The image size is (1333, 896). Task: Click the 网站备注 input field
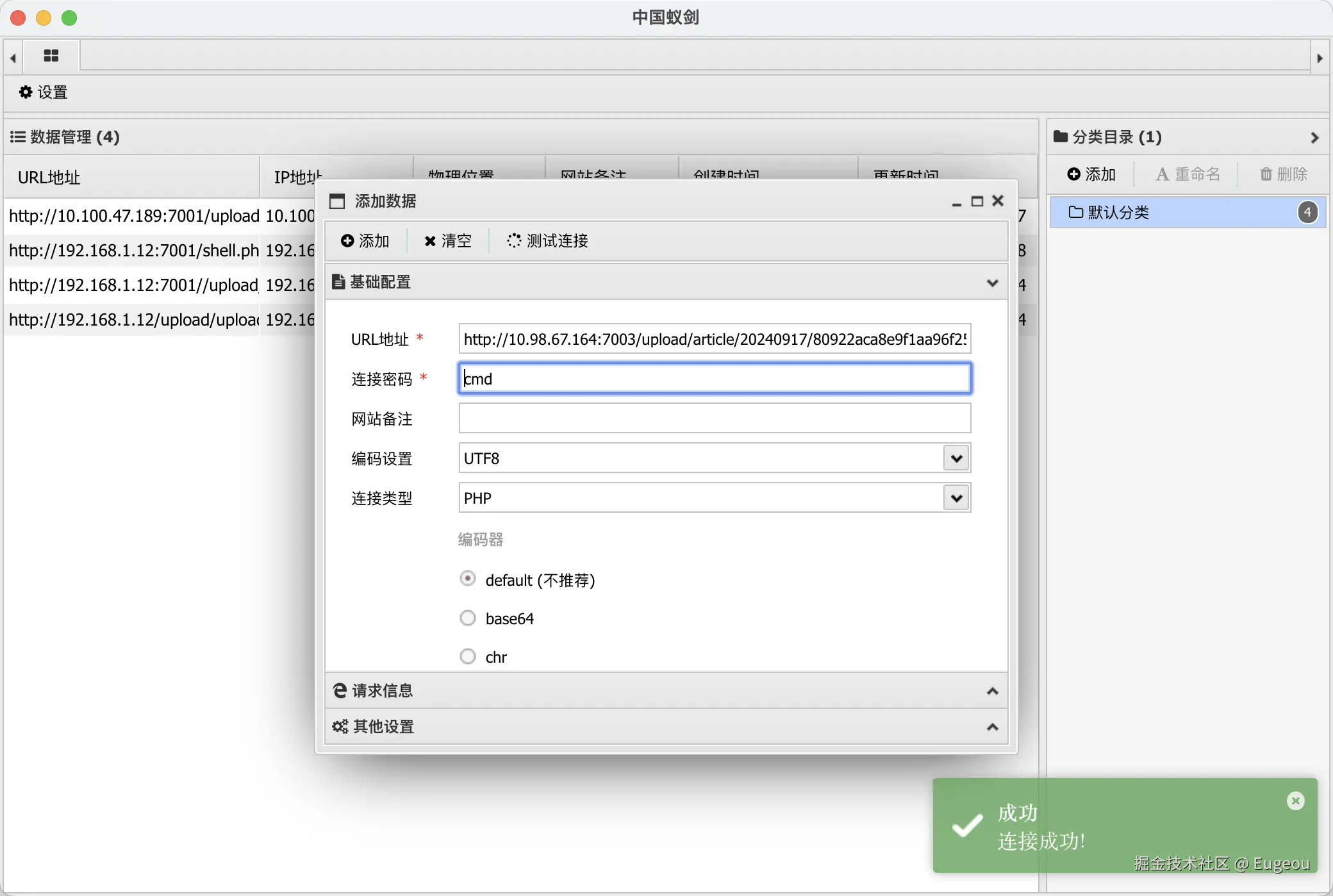714,419
